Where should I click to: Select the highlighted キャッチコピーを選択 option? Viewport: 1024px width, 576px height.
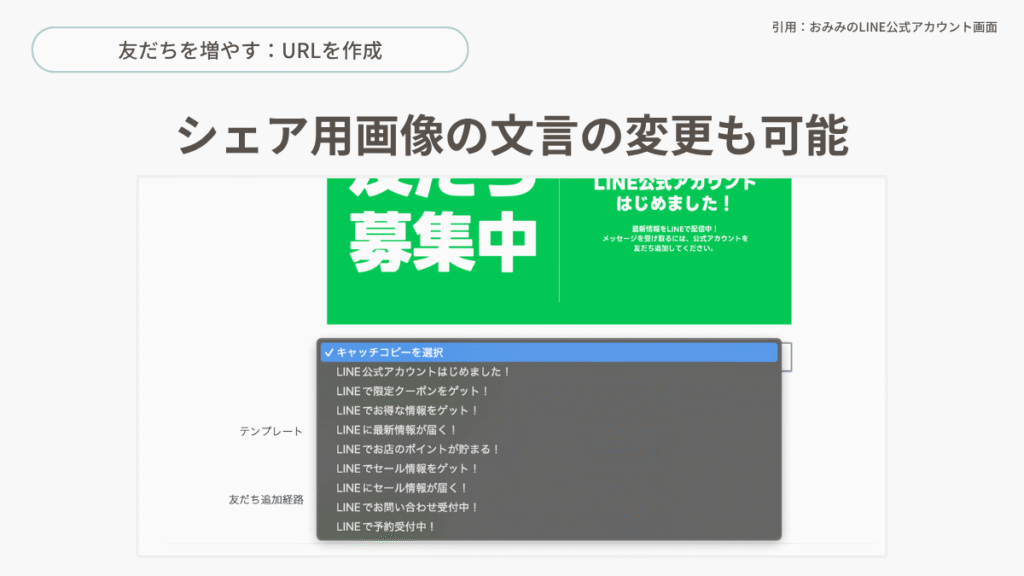[x=390, y=353]
